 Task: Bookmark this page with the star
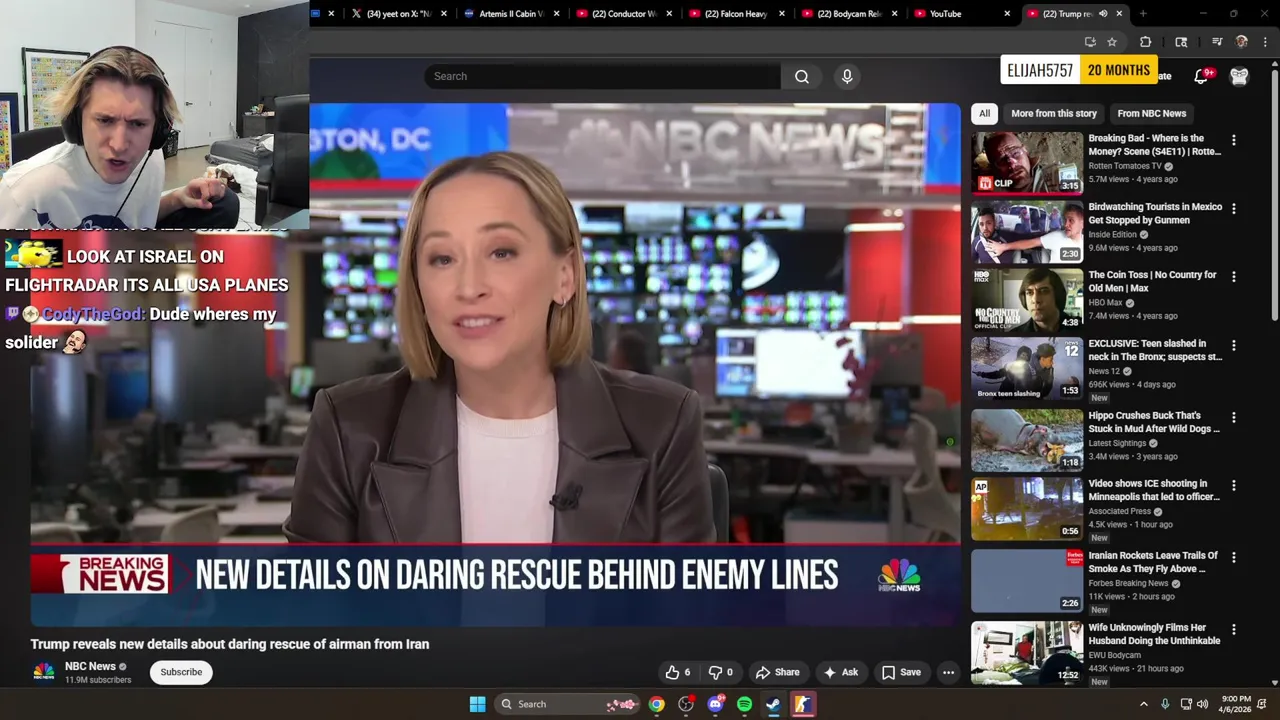pyautogui.click(x=1112, y=42)
